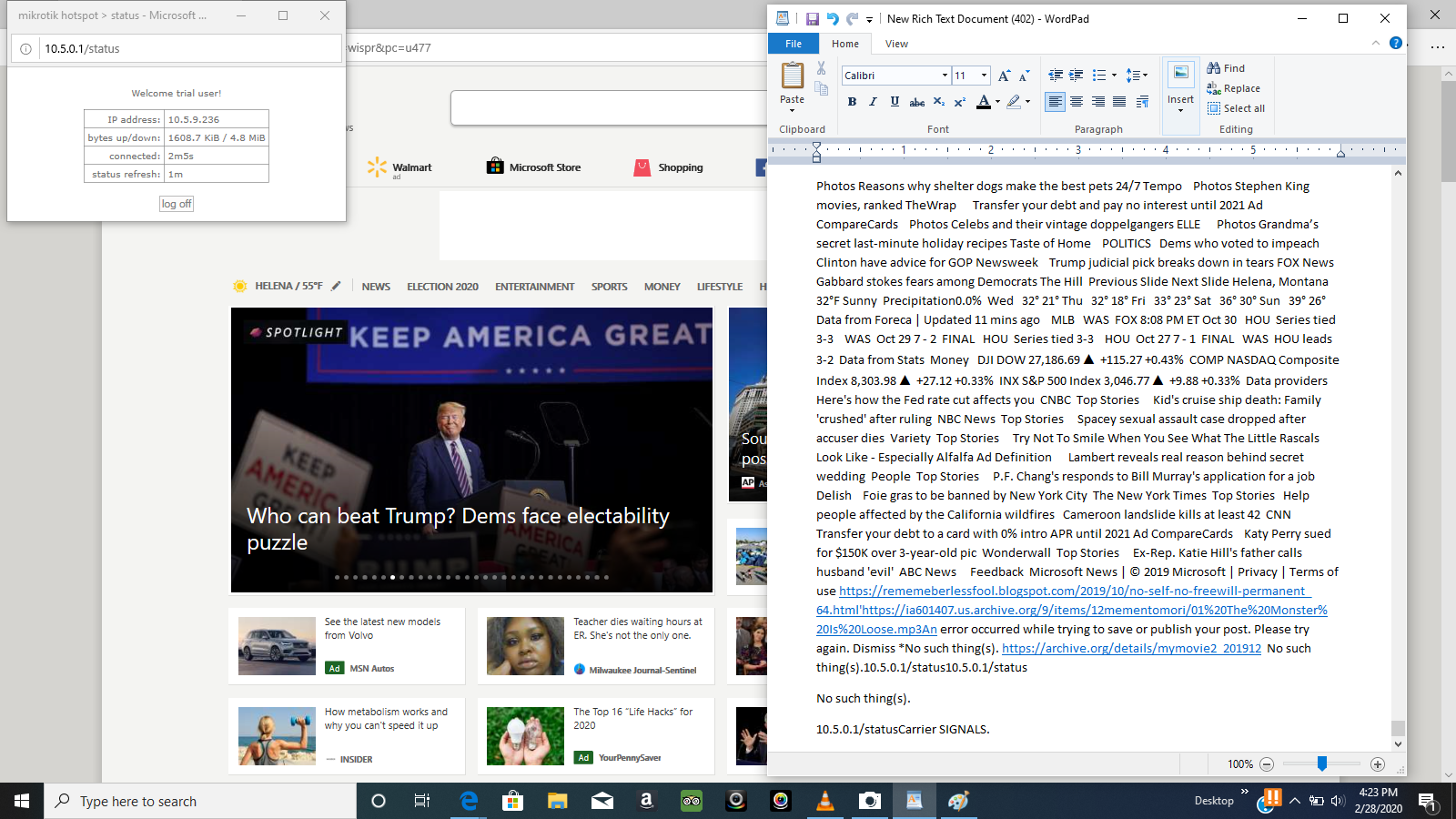Toggle Center text alignment
Image resolution: width=1456 pixels, height=819 pixels.
pyautogui.click(x=1077, y=102)
